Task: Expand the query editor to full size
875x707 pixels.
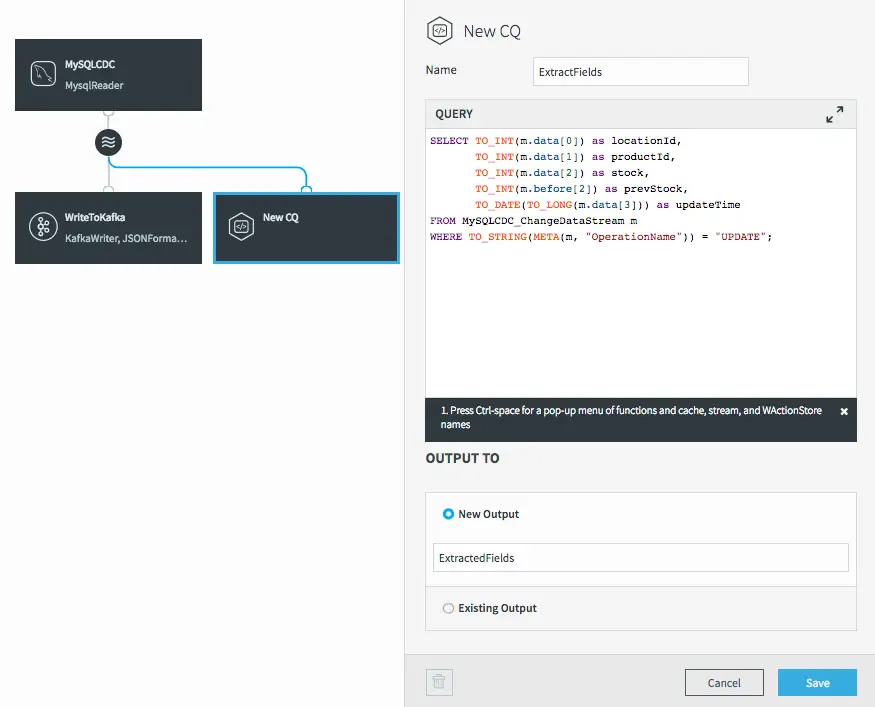Action: point(834,115)
